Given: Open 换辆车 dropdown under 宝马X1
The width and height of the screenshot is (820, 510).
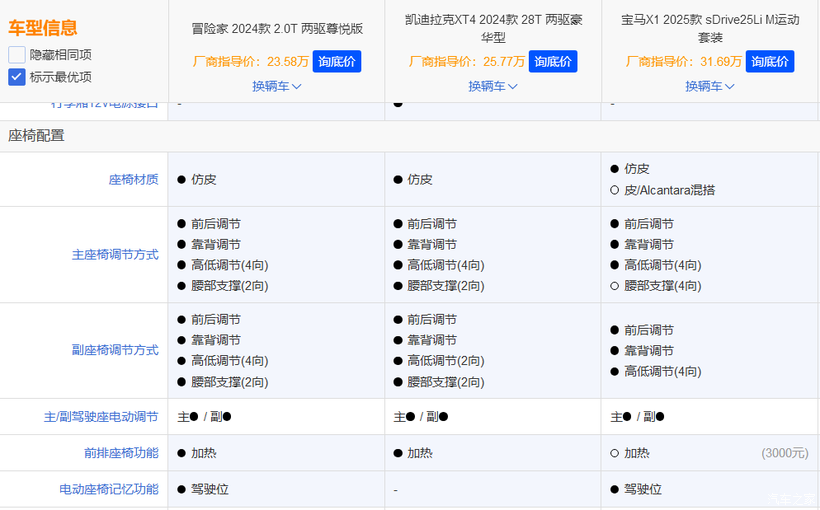Looking at the screenshot, I should [x=710, y=86].
